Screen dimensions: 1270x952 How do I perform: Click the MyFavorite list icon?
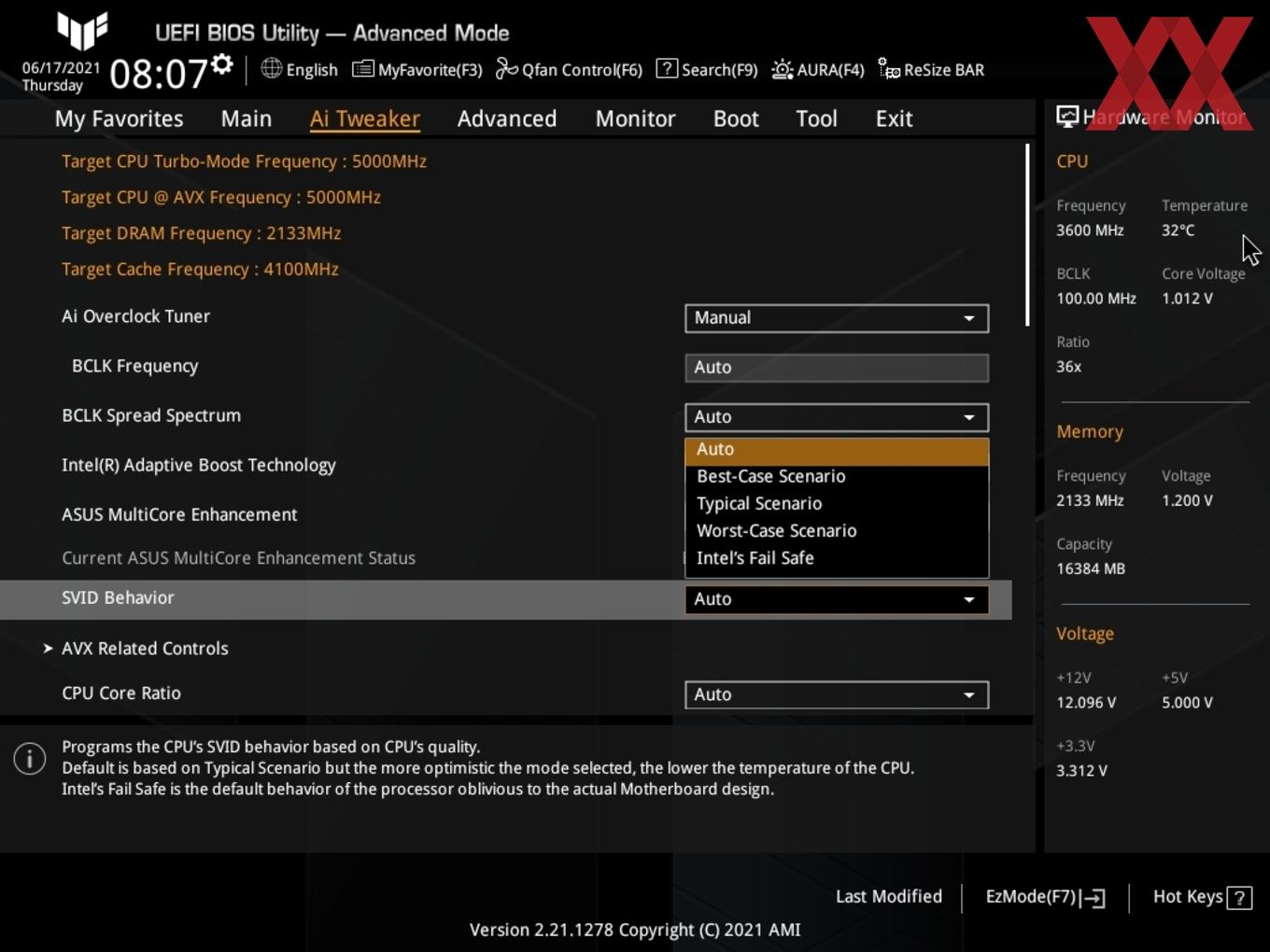[362, 69]
